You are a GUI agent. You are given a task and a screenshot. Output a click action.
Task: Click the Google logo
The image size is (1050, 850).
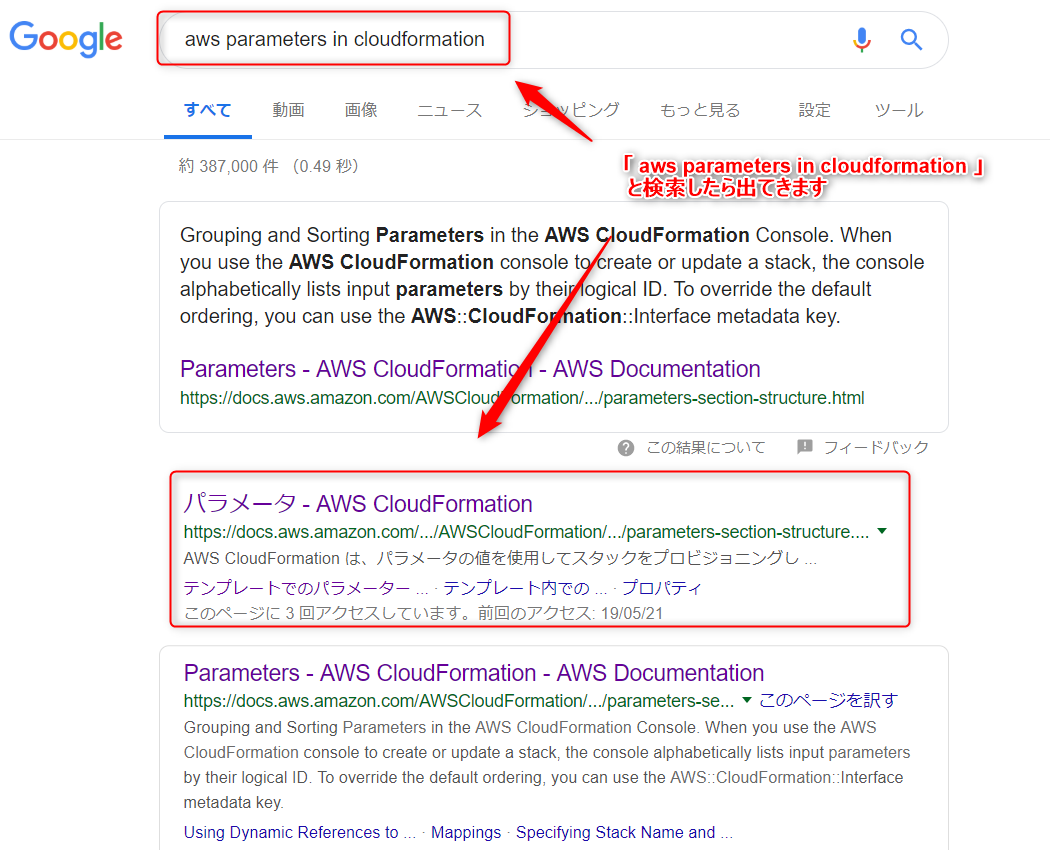[66, 39]
